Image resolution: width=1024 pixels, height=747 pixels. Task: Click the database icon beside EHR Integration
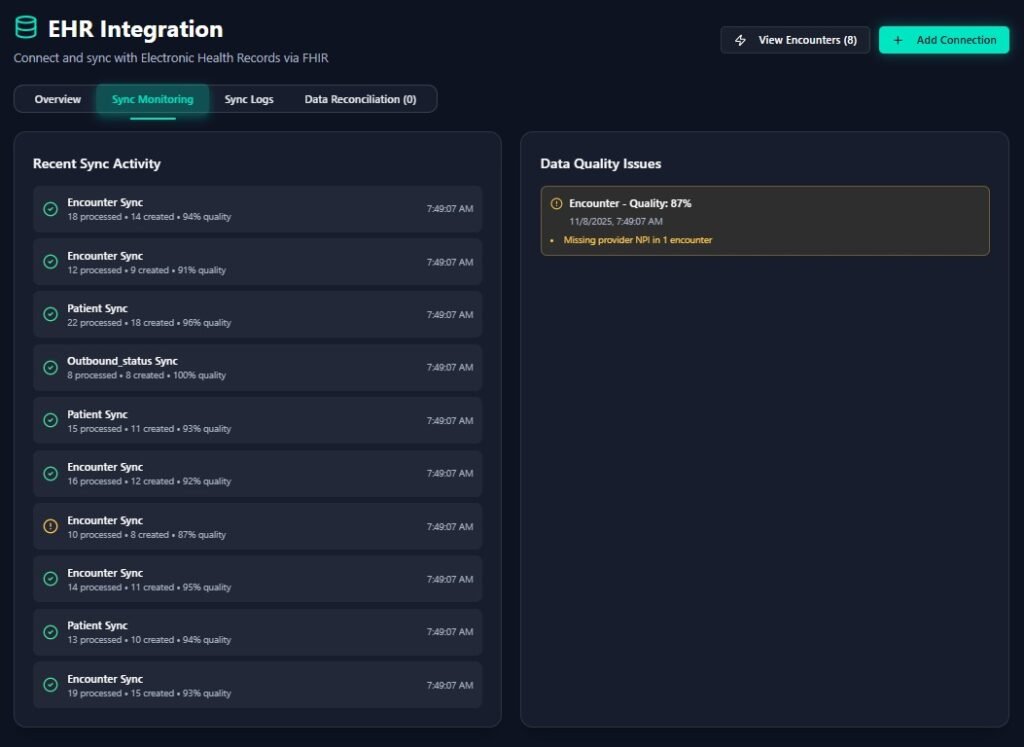[26, 28]
